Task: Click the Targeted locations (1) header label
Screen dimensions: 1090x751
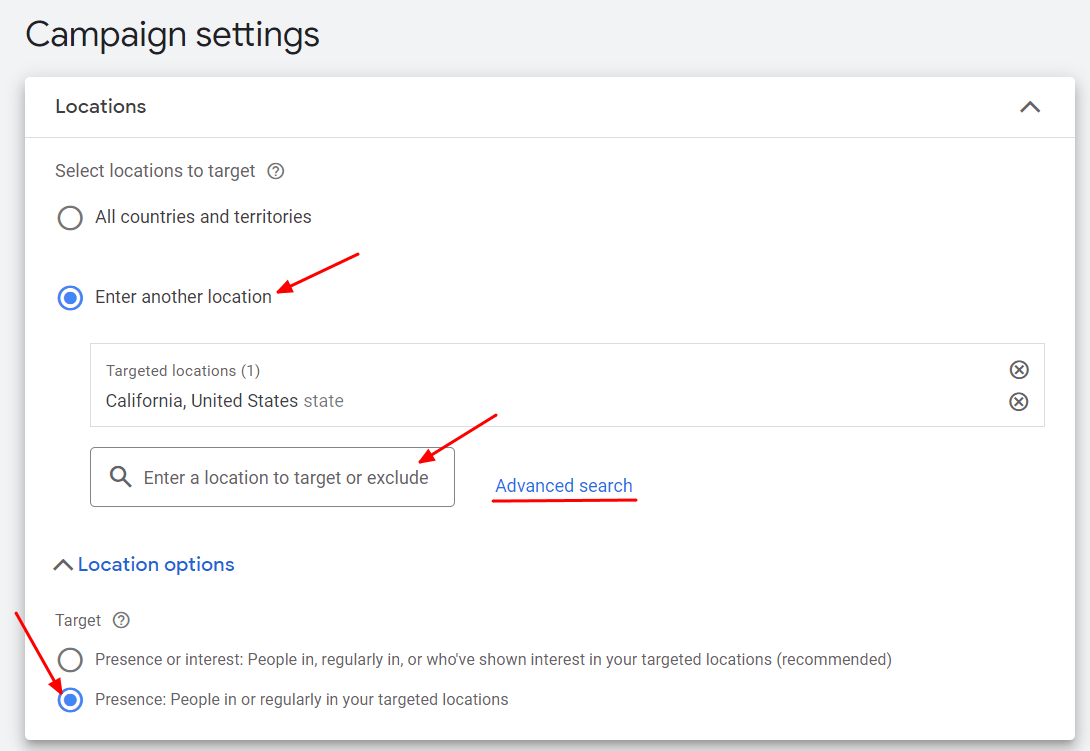Action: pyautogui.click(x=183, y=371)
